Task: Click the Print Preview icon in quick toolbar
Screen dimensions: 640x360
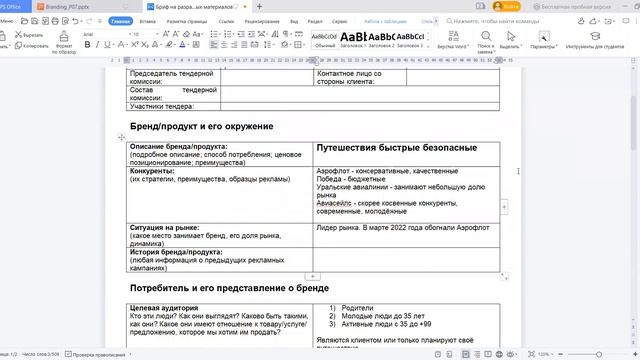Action: [x=65, y=21]
